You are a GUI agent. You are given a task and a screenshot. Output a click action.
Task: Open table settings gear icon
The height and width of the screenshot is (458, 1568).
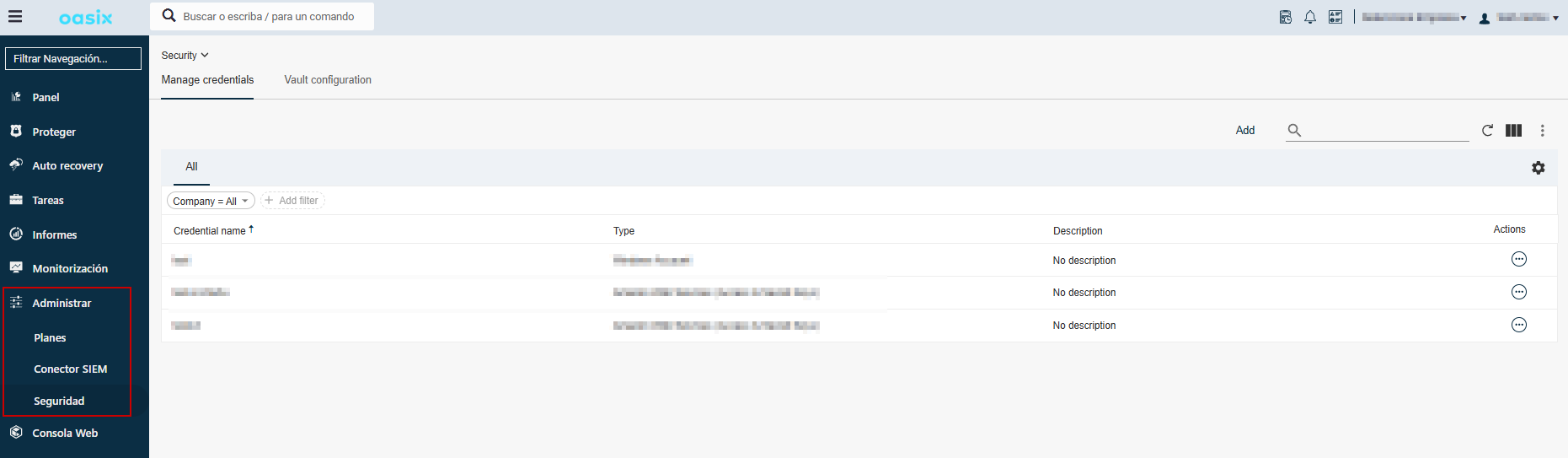pos(1538,168)
